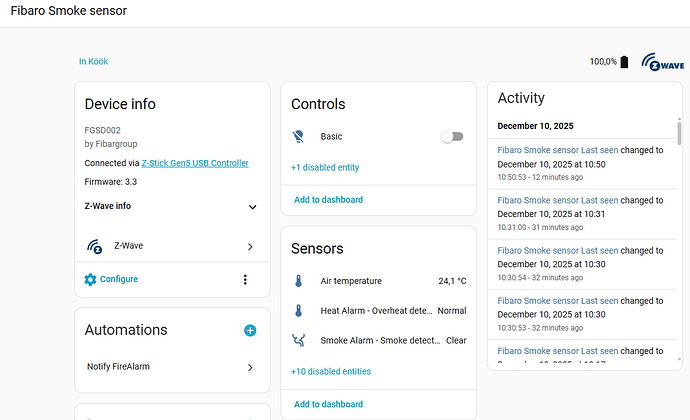Click the Heat Alarm thermometer icon

299,311
